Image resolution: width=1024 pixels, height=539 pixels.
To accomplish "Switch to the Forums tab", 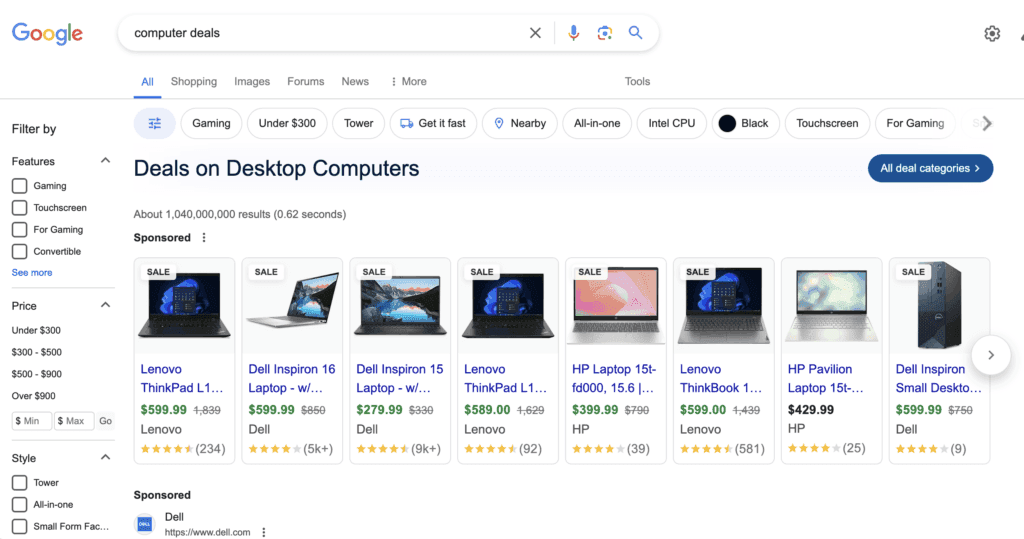I will [306, 82].
